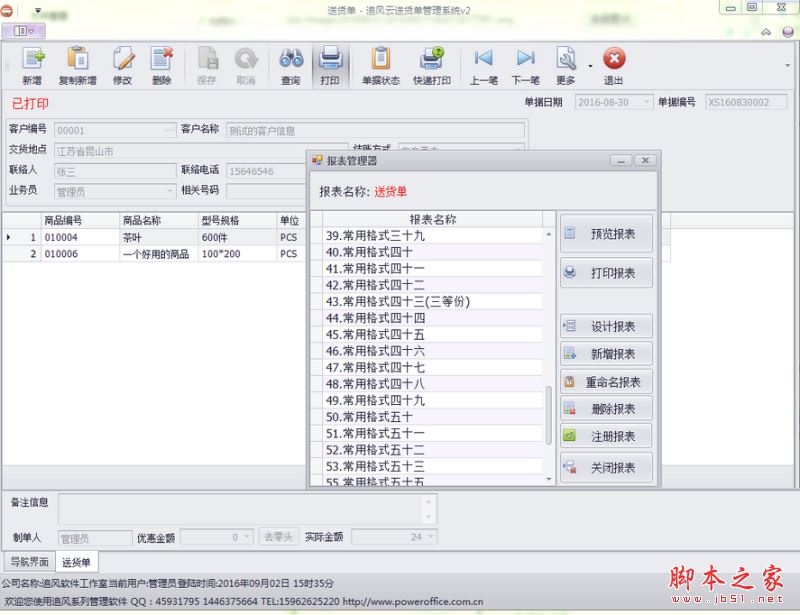Close the 报表管理器 dialog
800x615 pixels.
click(x=645, y=161)
